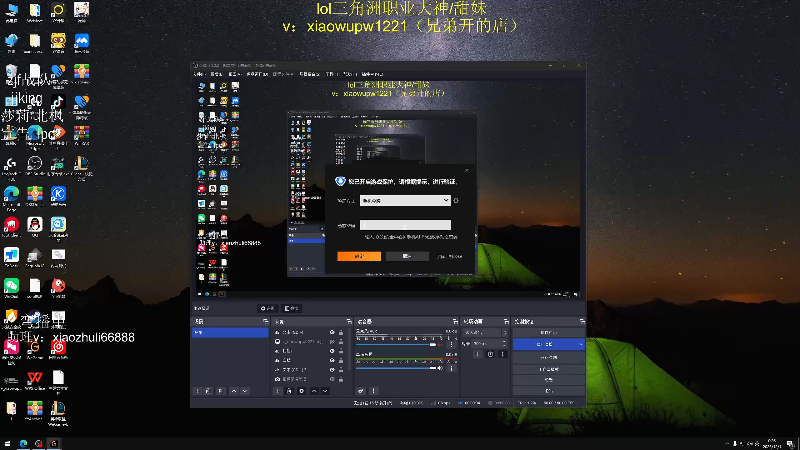Screen dimensions: 800x450
Task: Move source down in Sources toolbar
Action: (326, 391)
